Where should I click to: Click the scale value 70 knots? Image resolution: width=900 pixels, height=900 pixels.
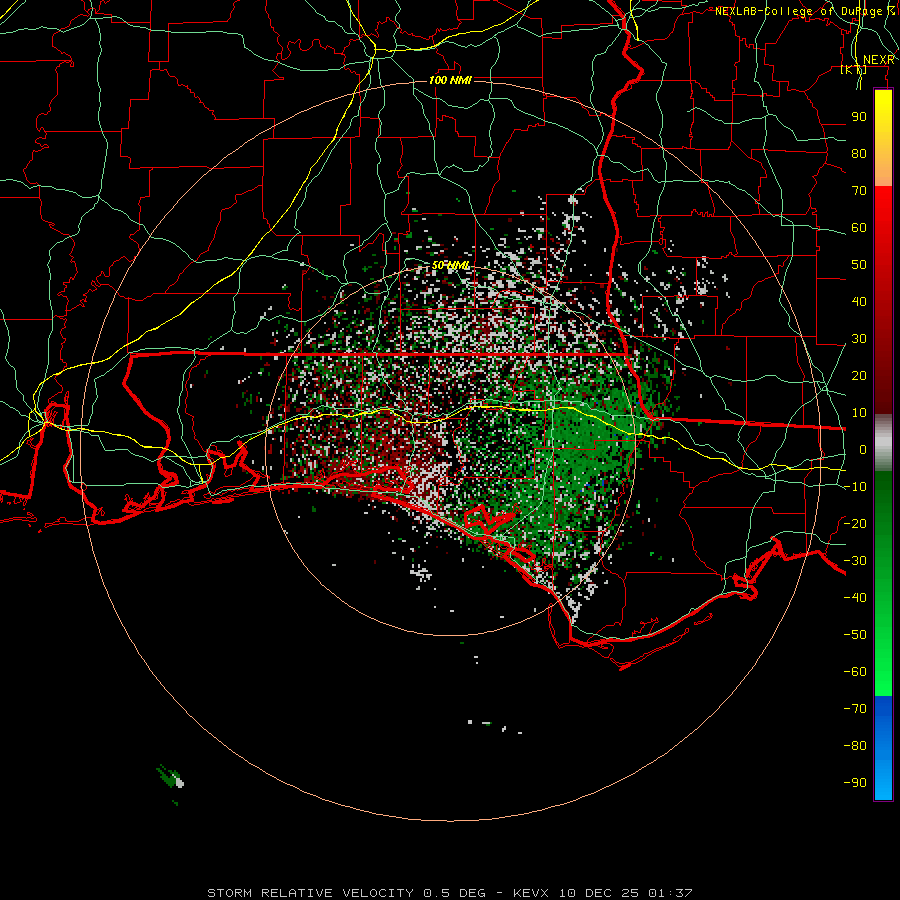(859, 191)
